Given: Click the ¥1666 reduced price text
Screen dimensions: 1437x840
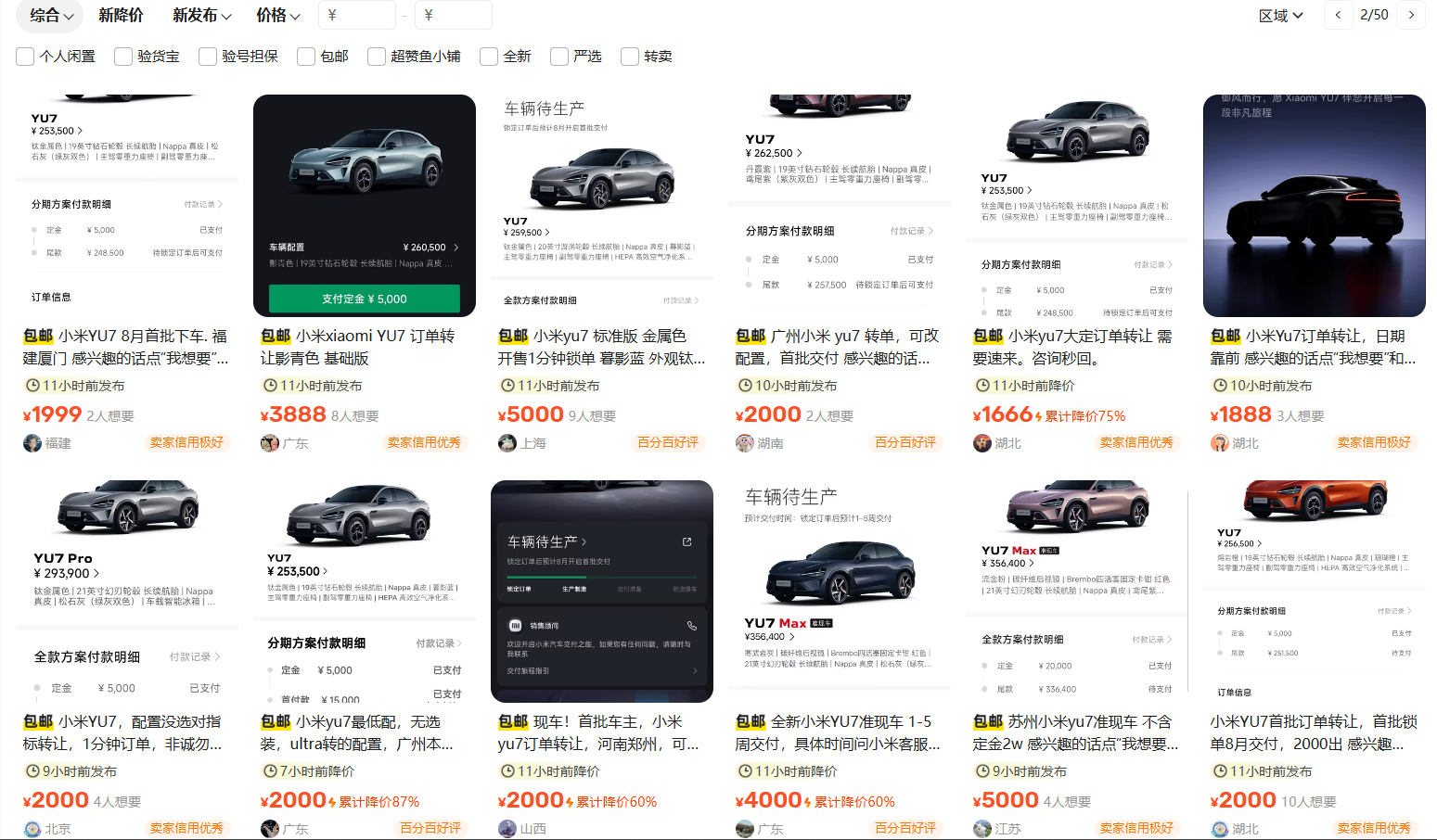Looking at the screenshot, I should click(x=1003, y=414).
